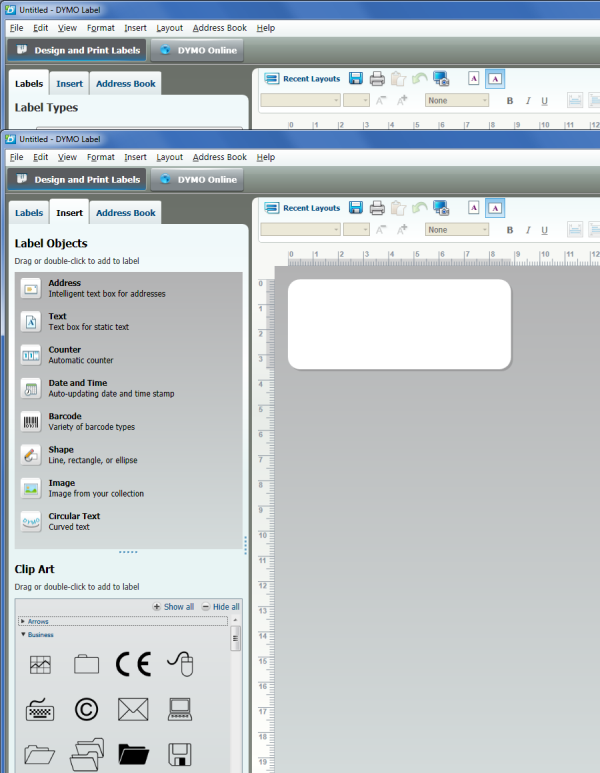Select the copyright symbol clip art

point(86,709)
